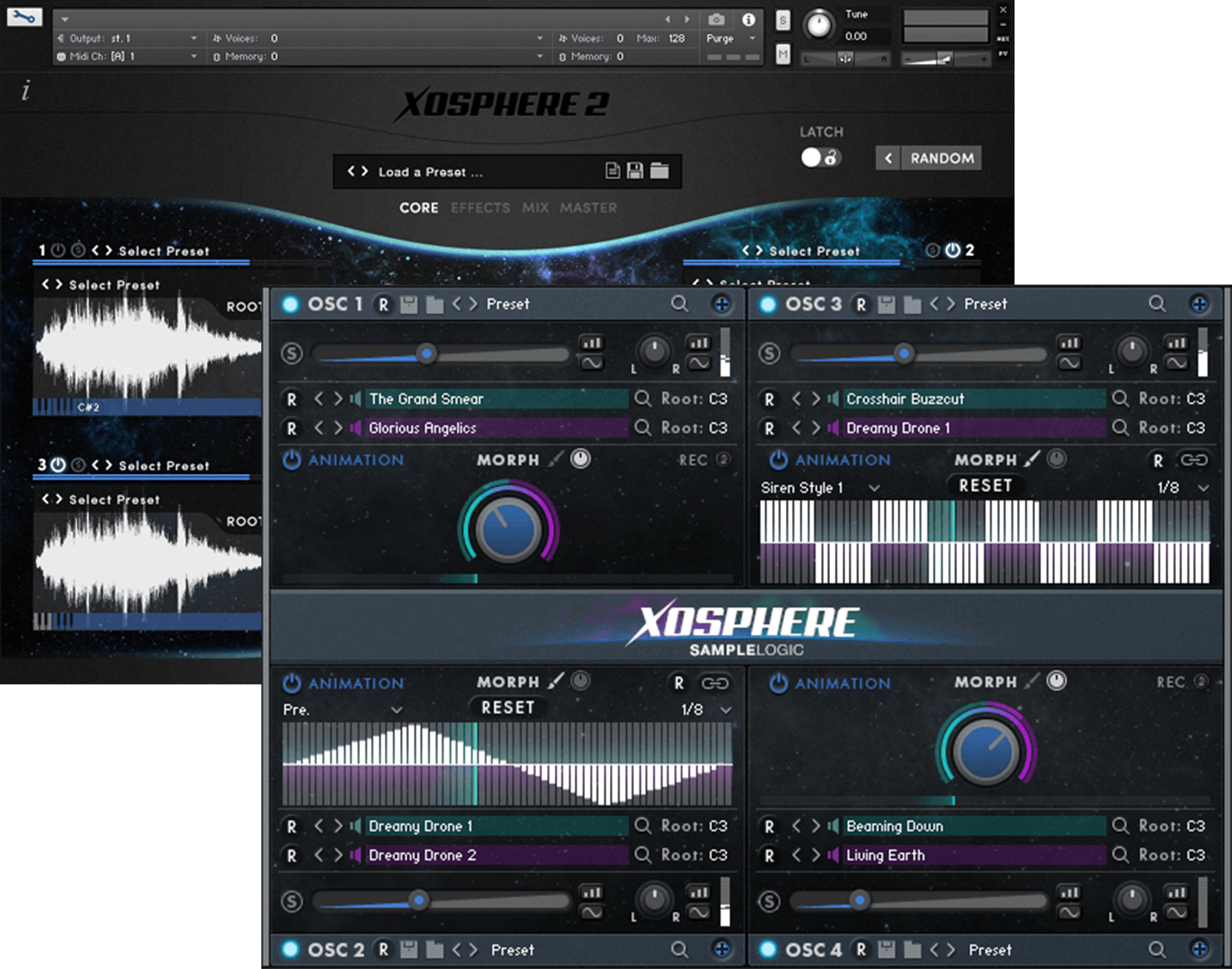Click the link icon in OSC 3 animation
1232x969 pixels.
tap(1194, 460)
